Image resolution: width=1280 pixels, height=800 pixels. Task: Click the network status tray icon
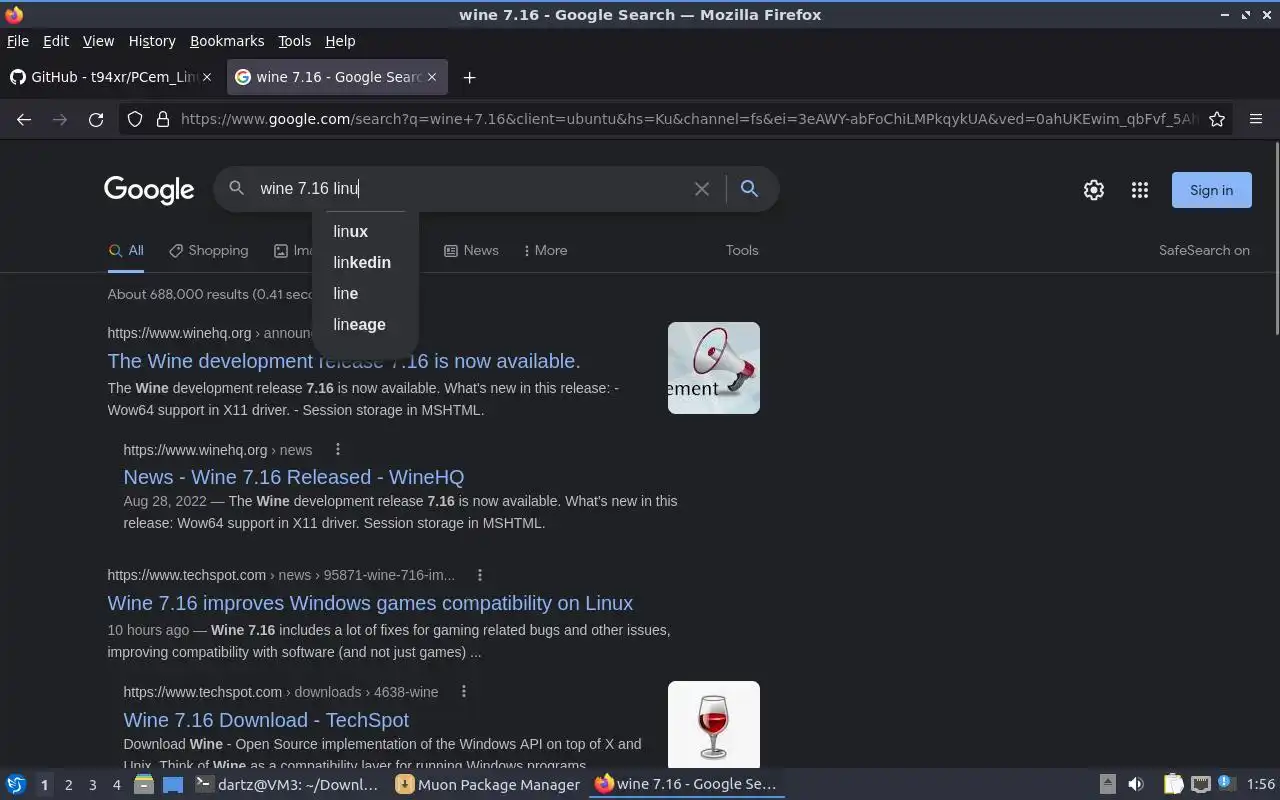[1201, 784]
